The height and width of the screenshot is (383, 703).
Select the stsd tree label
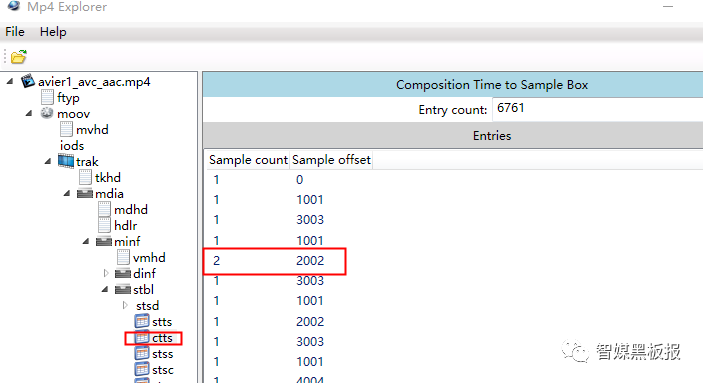click(x=148, y=306)
